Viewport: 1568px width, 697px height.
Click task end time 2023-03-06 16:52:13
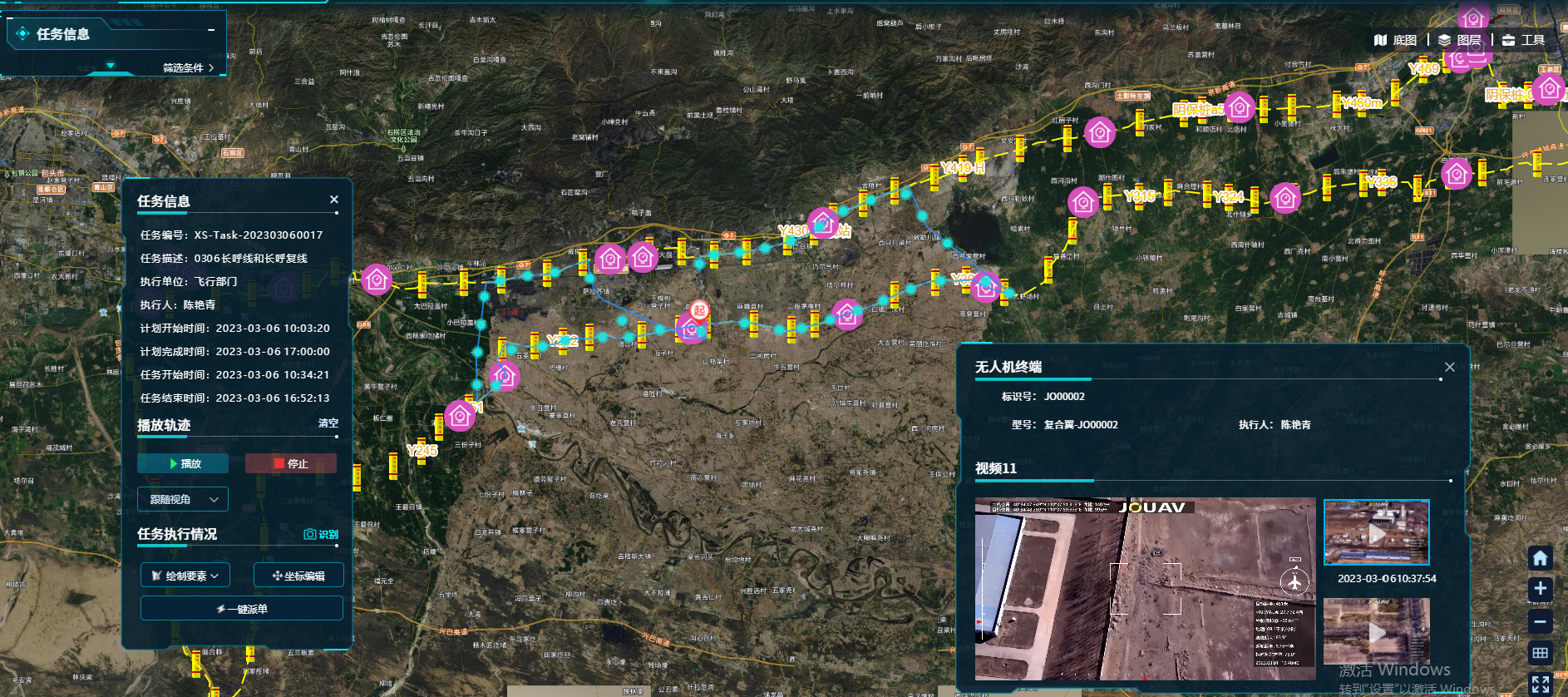273,398
